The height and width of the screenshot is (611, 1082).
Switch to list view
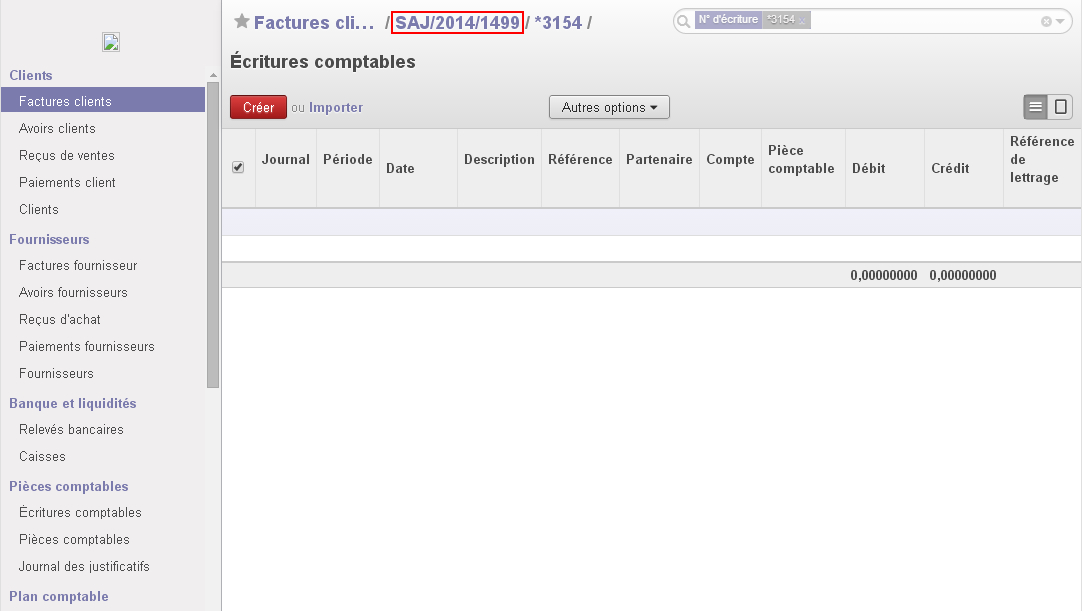pyautogui.click(x=1036, y=107)
